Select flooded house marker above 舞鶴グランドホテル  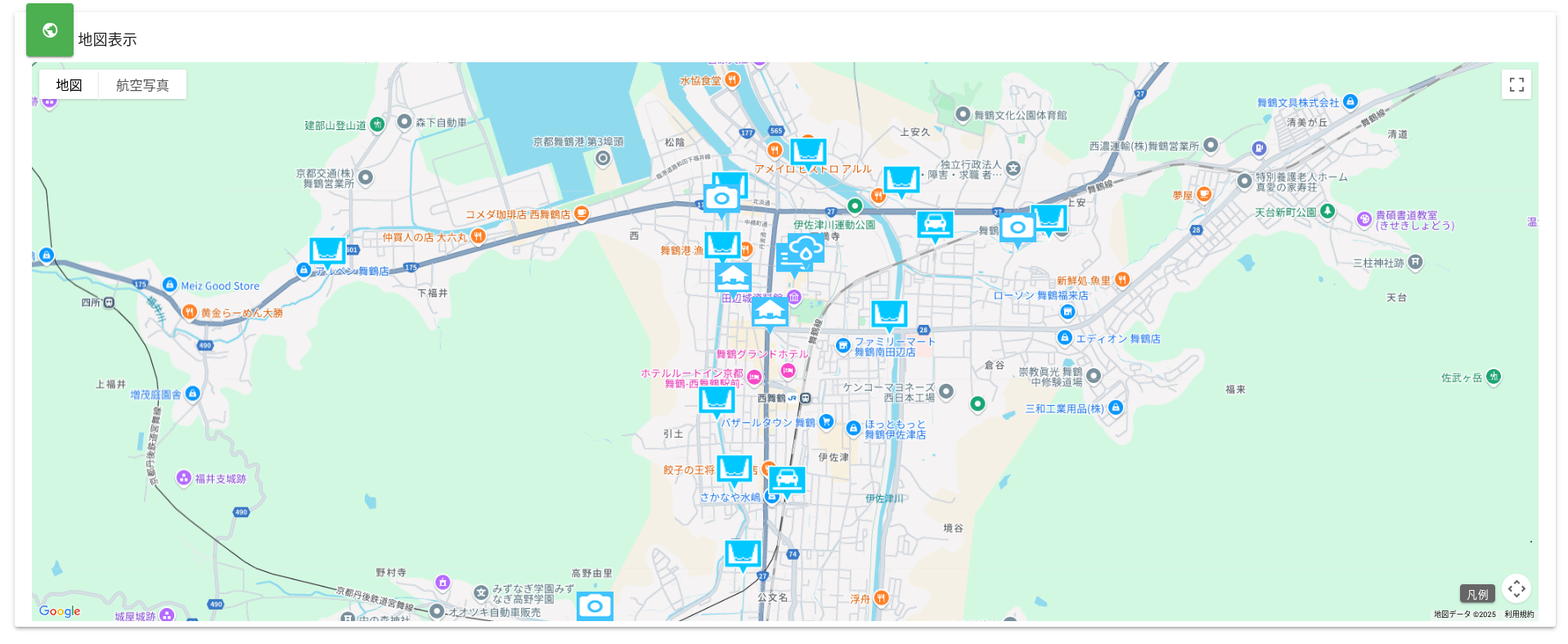pos(770,311)
